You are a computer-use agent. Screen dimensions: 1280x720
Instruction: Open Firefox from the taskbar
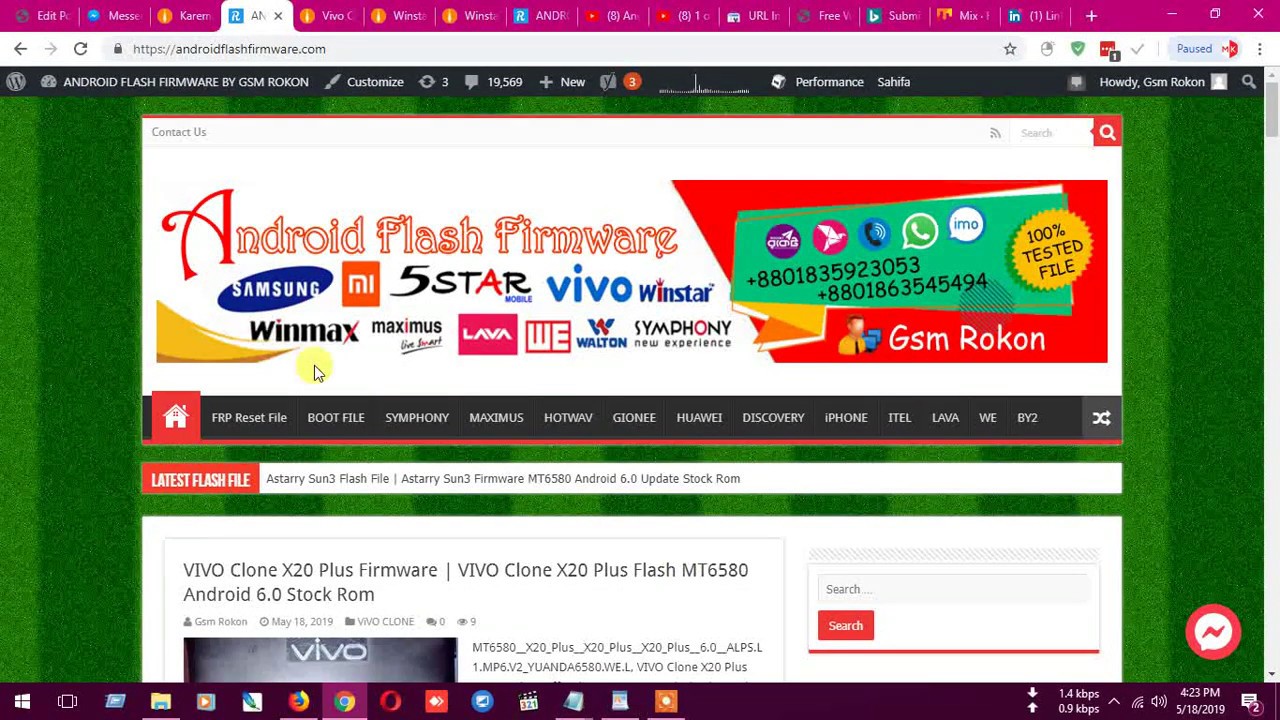(x=298, y=701)
